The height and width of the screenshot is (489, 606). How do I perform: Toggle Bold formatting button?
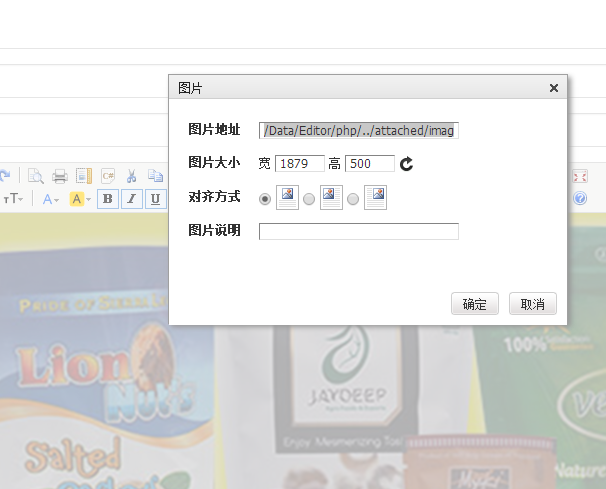click(107, 199)
